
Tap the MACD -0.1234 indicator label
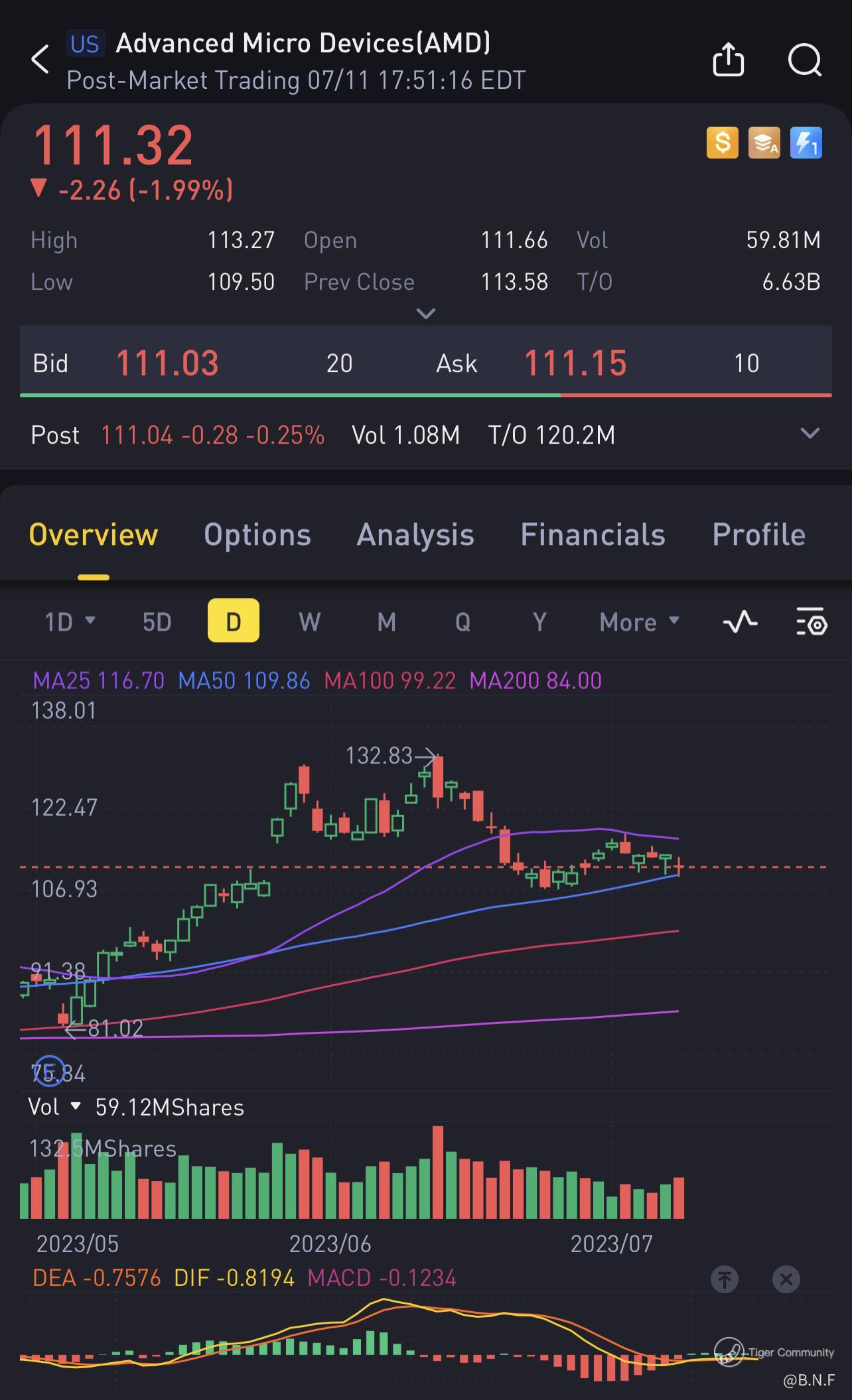[x=382, y=1278]
